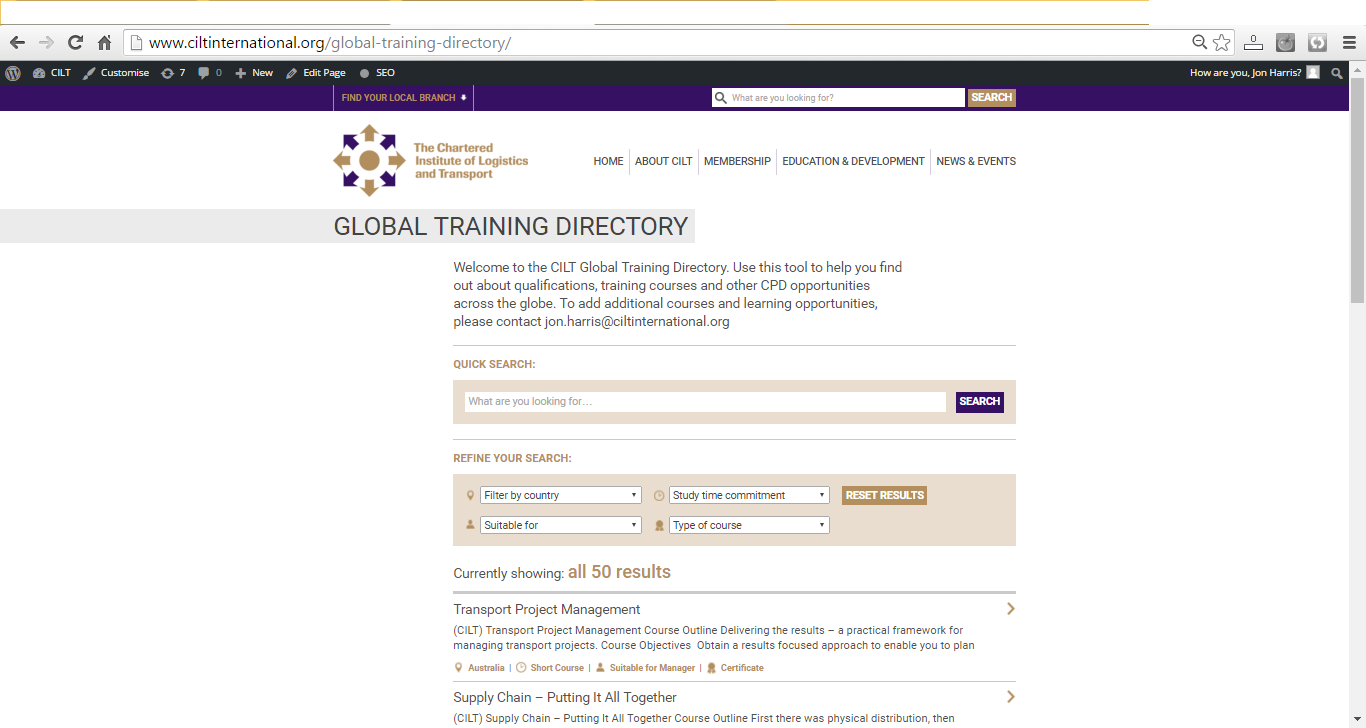Click first extension icon in browser toolbar

(x=1254, y=42)
